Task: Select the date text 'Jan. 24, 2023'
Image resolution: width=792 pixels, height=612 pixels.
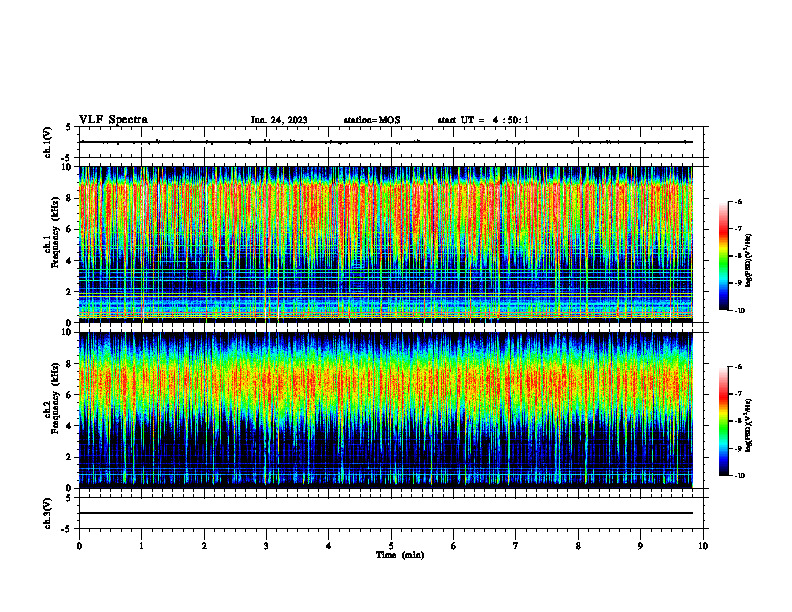Action: tap(279, 120)
